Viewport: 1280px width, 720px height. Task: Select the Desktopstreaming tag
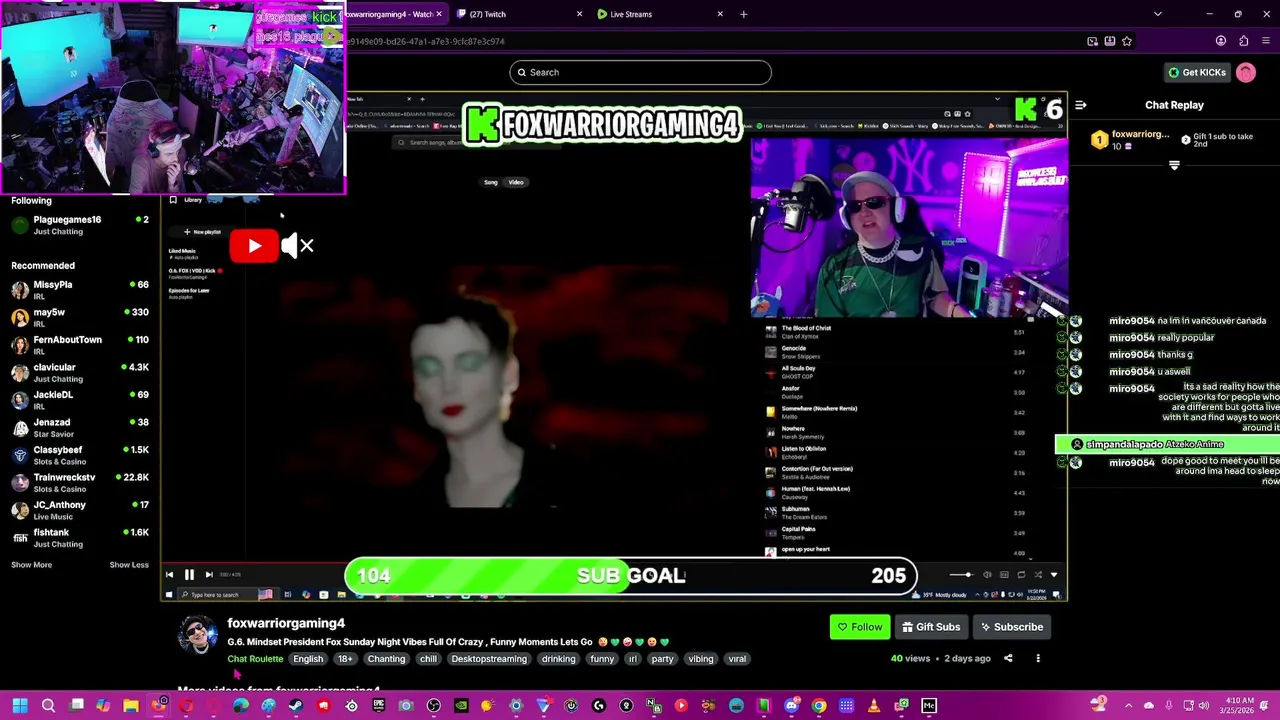489,659
